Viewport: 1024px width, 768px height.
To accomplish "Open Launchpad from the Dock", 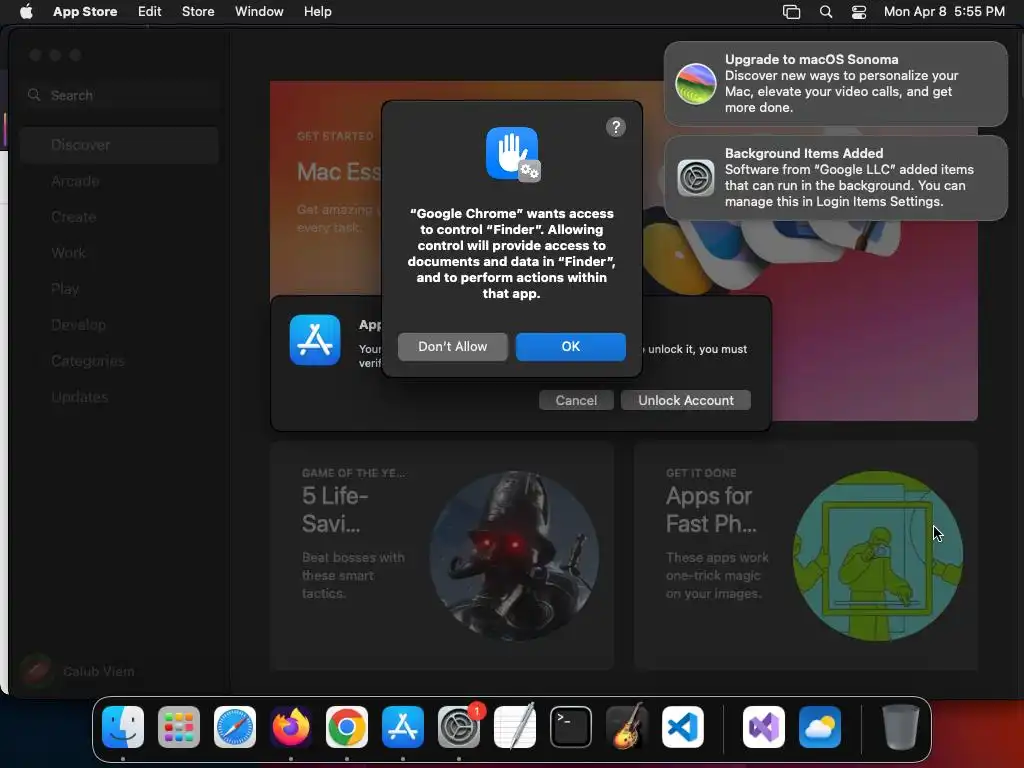I will coord(179,727).
